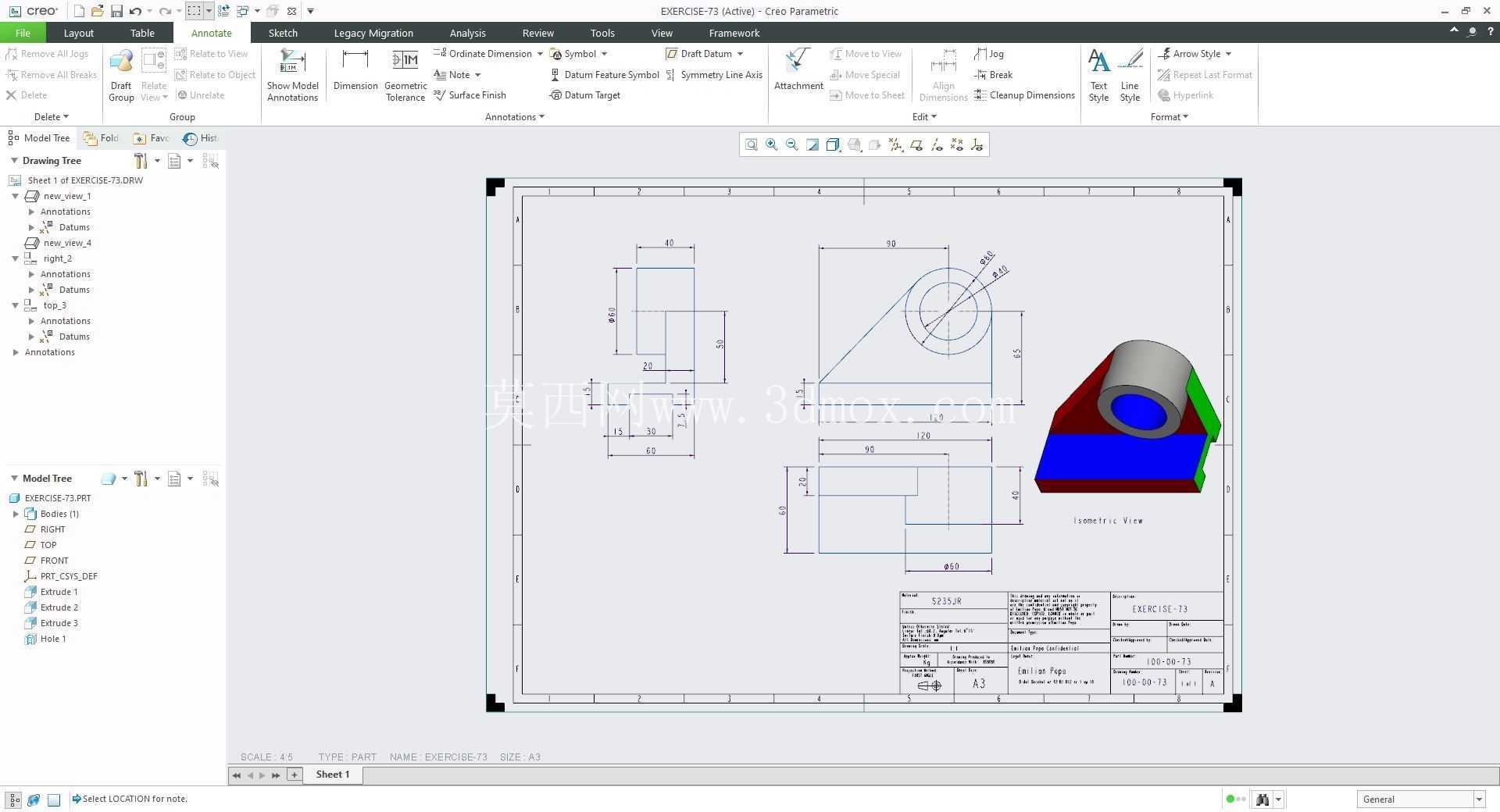Viewport: 1500px width, 812px height.
Task: Open the Display Style cube icon
Action: tap(833, 144)
